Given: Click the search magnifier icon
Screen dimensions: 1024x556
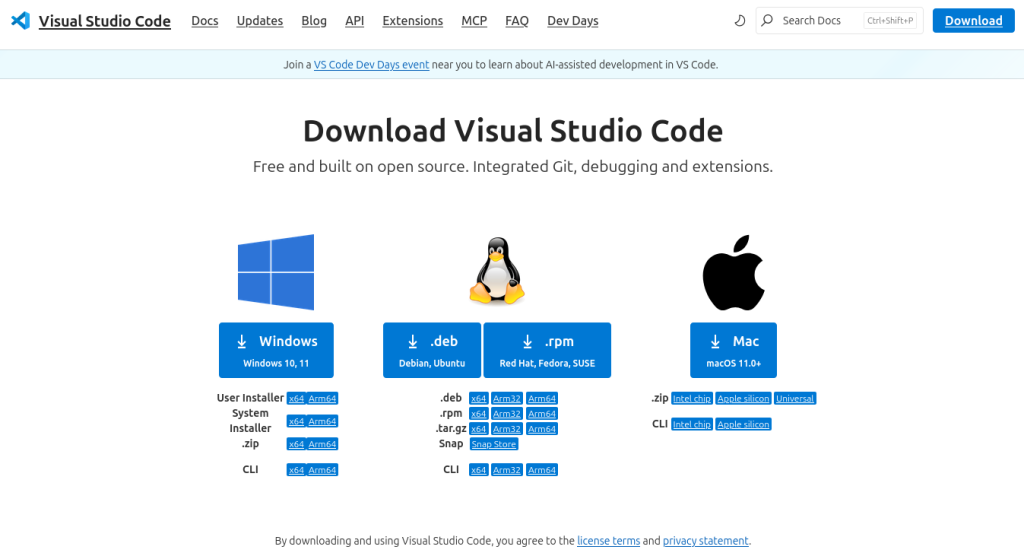Looking at the screenshot, I should point(768,21).
